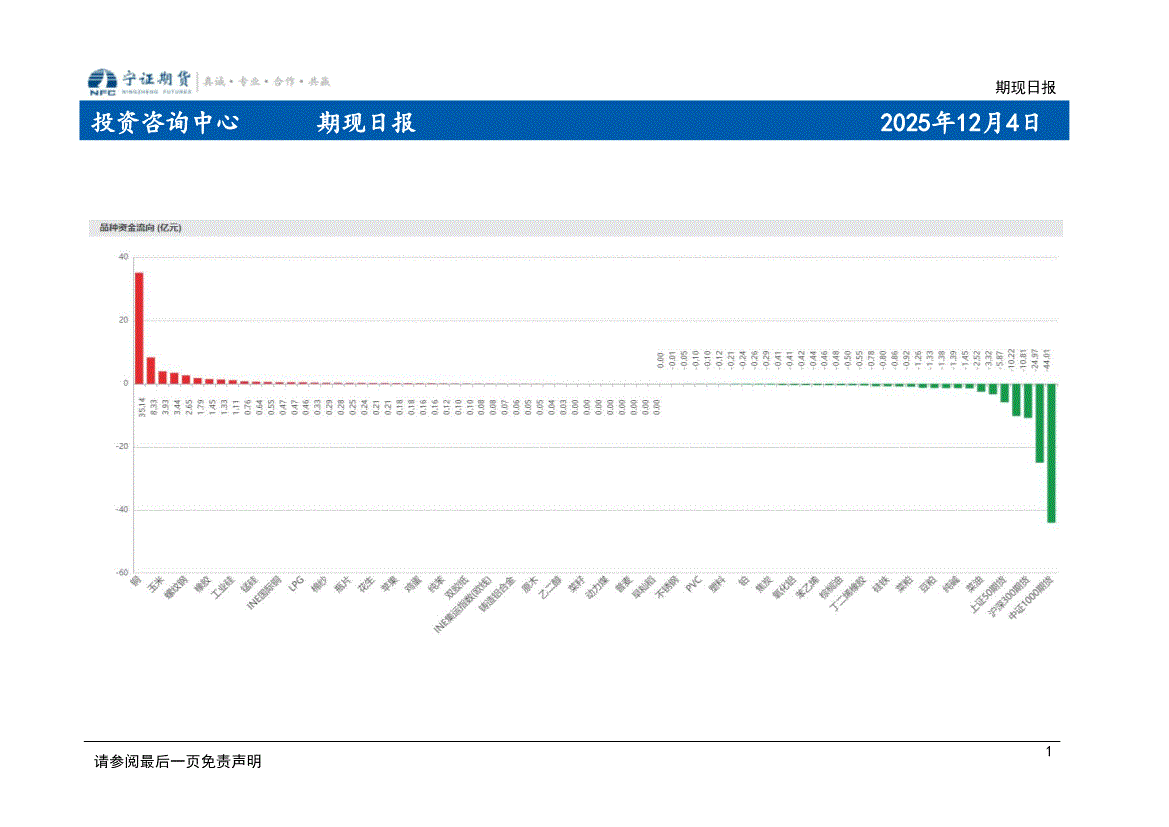The image size is (1169, 827).
Task: Click the INE集运指数(欧线) axis label
Action: (x=462, y=604)
